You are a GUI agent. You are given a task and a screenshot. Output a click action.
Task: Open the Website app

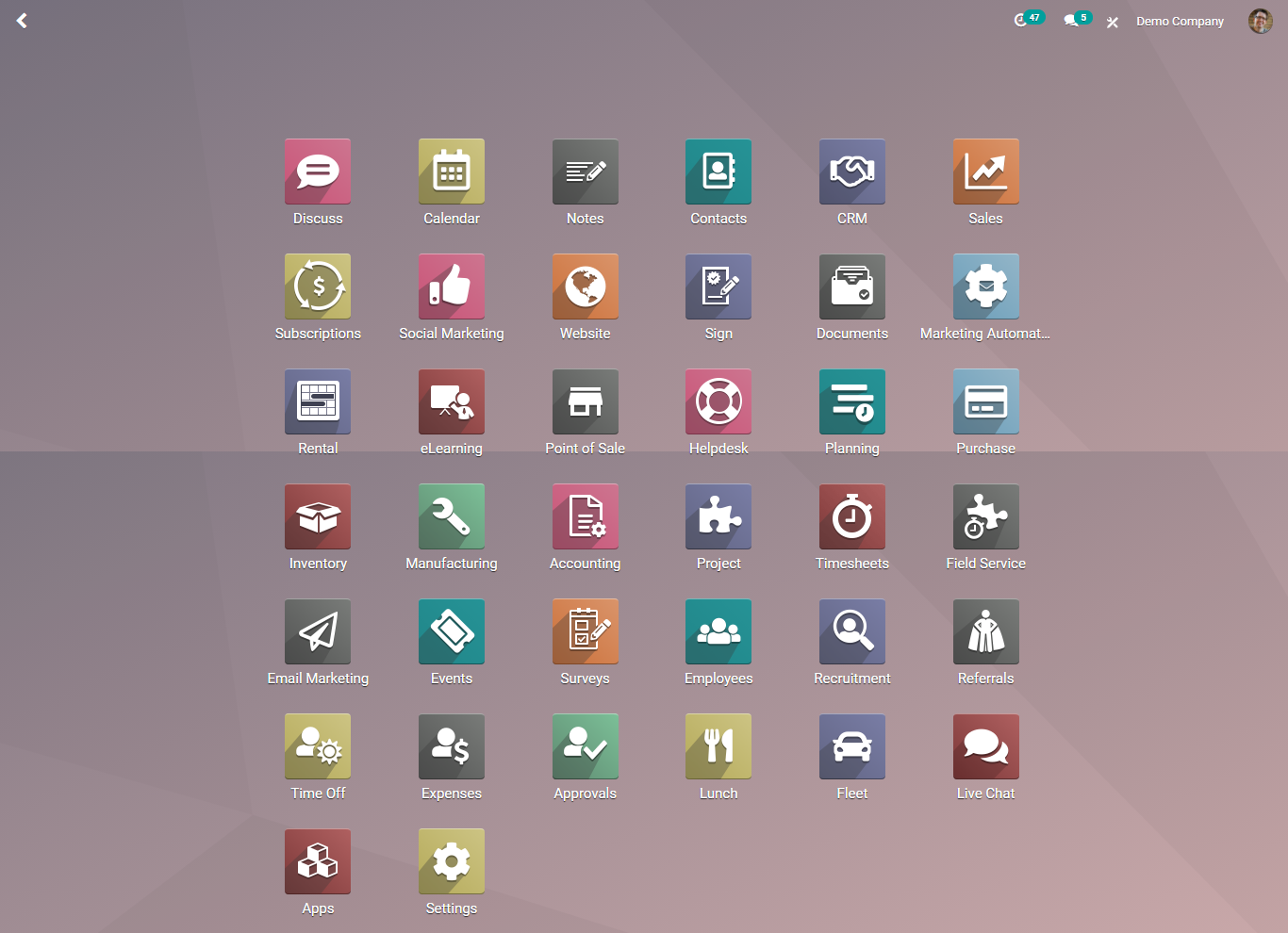pyautogui.click(x=586, y=286)
